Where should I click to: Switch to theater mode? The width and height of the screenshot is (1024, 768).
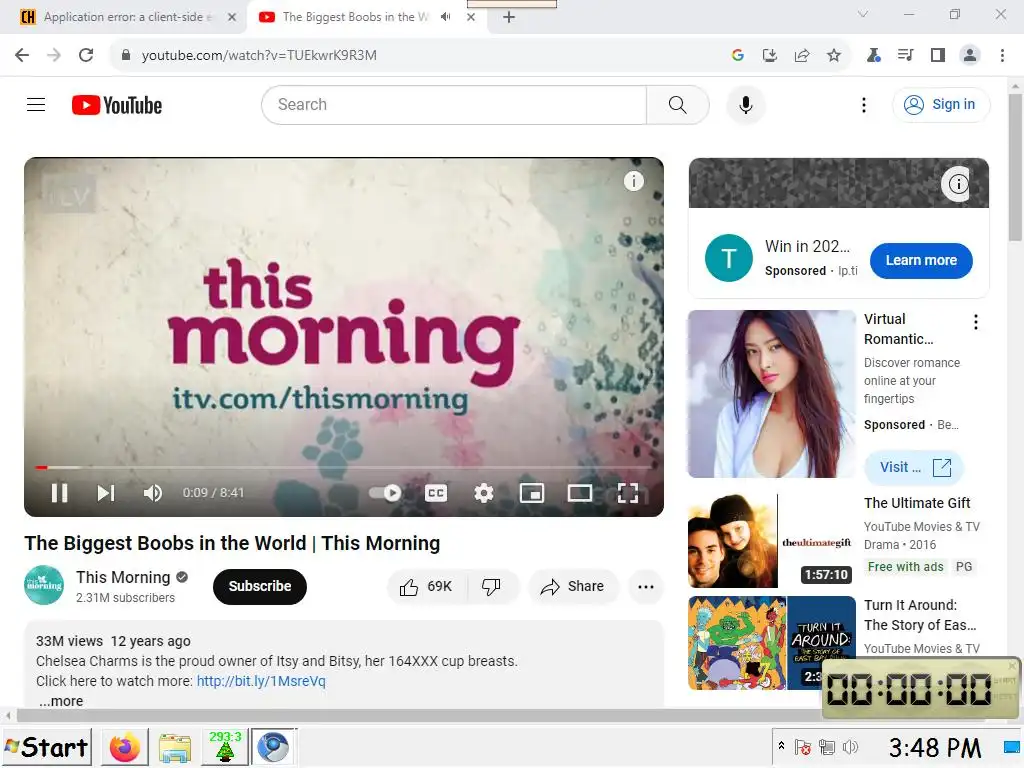pyautogui.click(x=579, y=493)
